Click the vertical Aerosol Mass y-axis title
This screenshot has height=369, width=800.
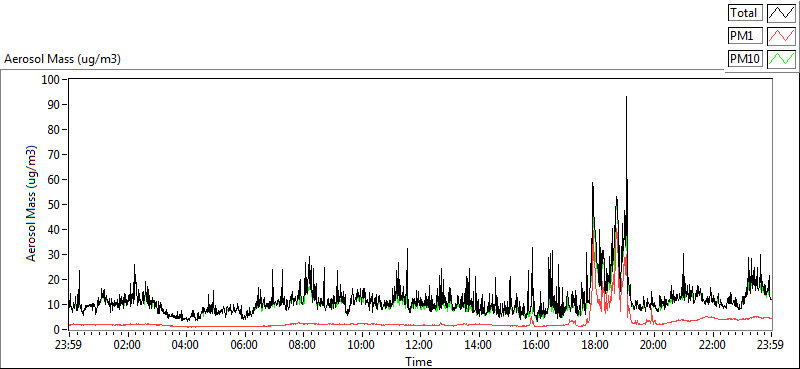point(32,204)
